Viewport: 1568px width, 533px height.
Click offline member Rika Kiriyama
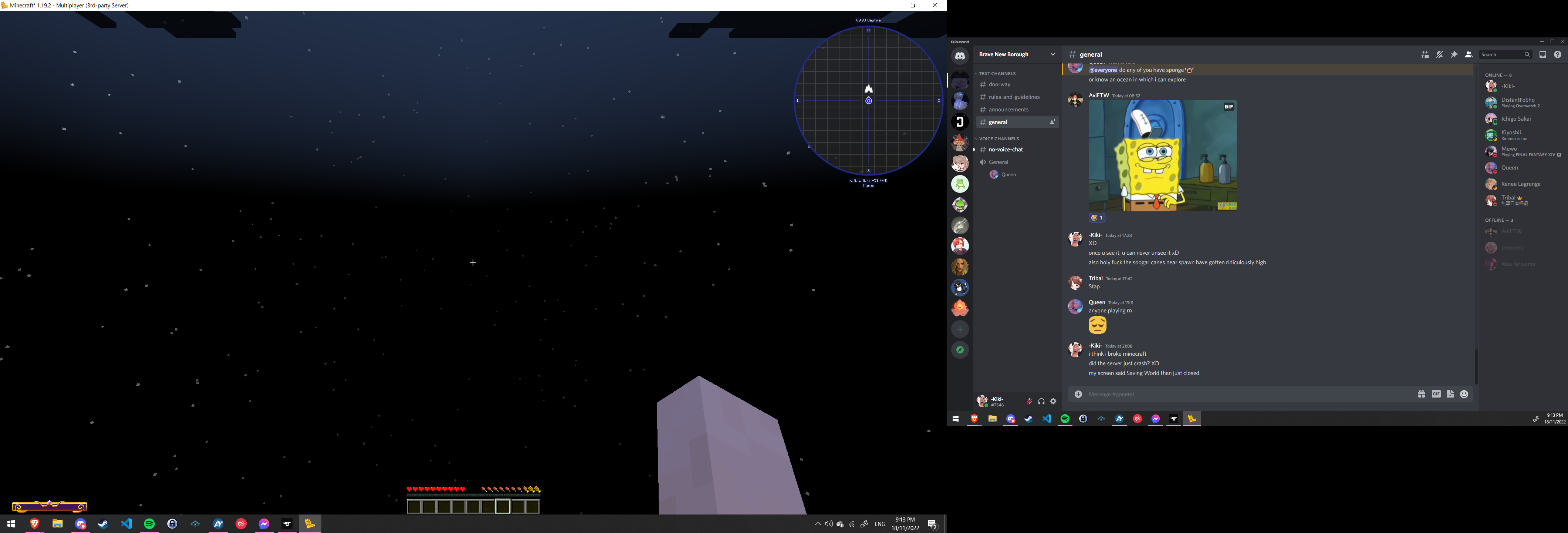pyautogui.click(x=1524, y=264)
